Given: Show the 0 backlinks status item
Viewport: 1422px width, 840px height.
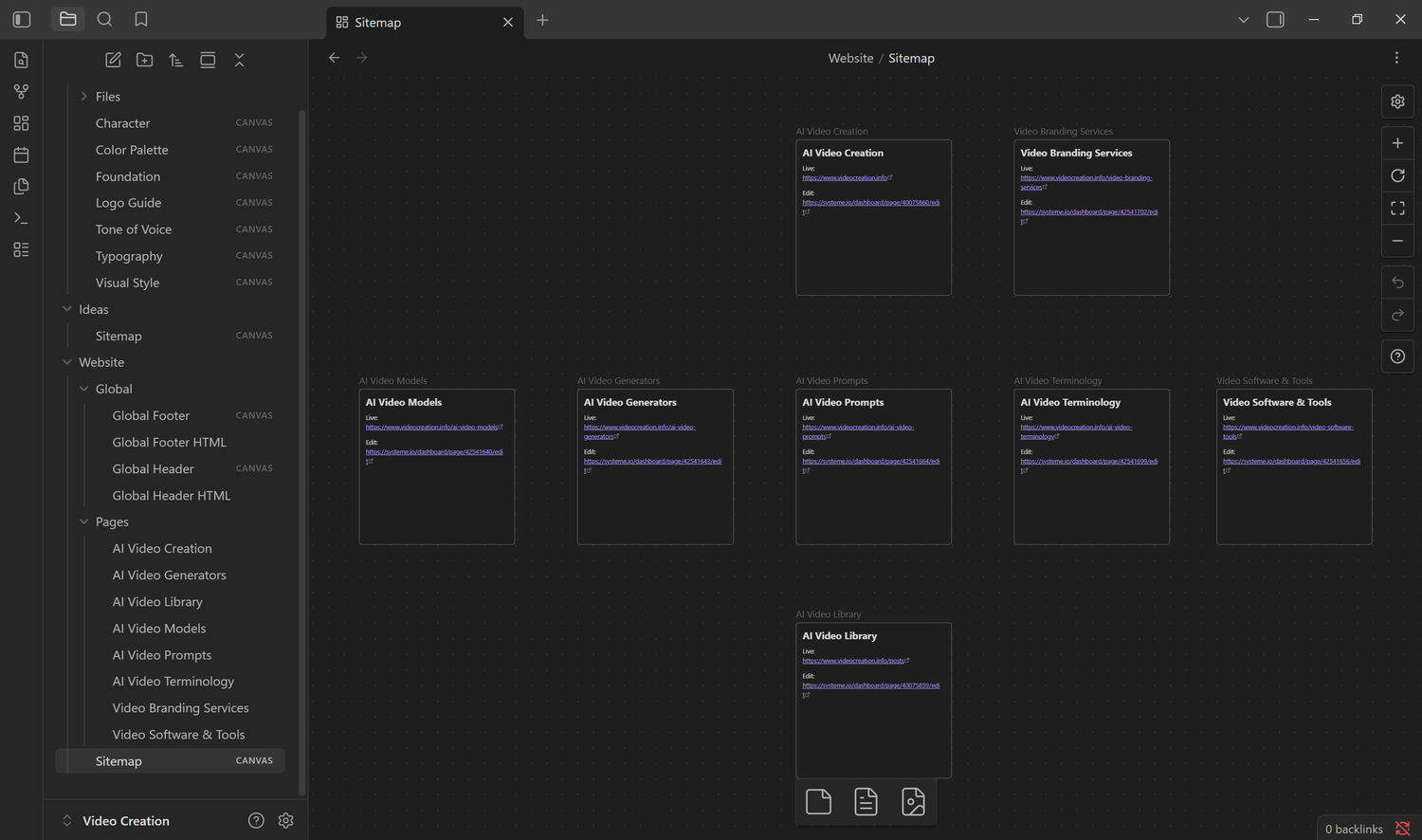Looking at the screenshot, I should point(1354,829).
